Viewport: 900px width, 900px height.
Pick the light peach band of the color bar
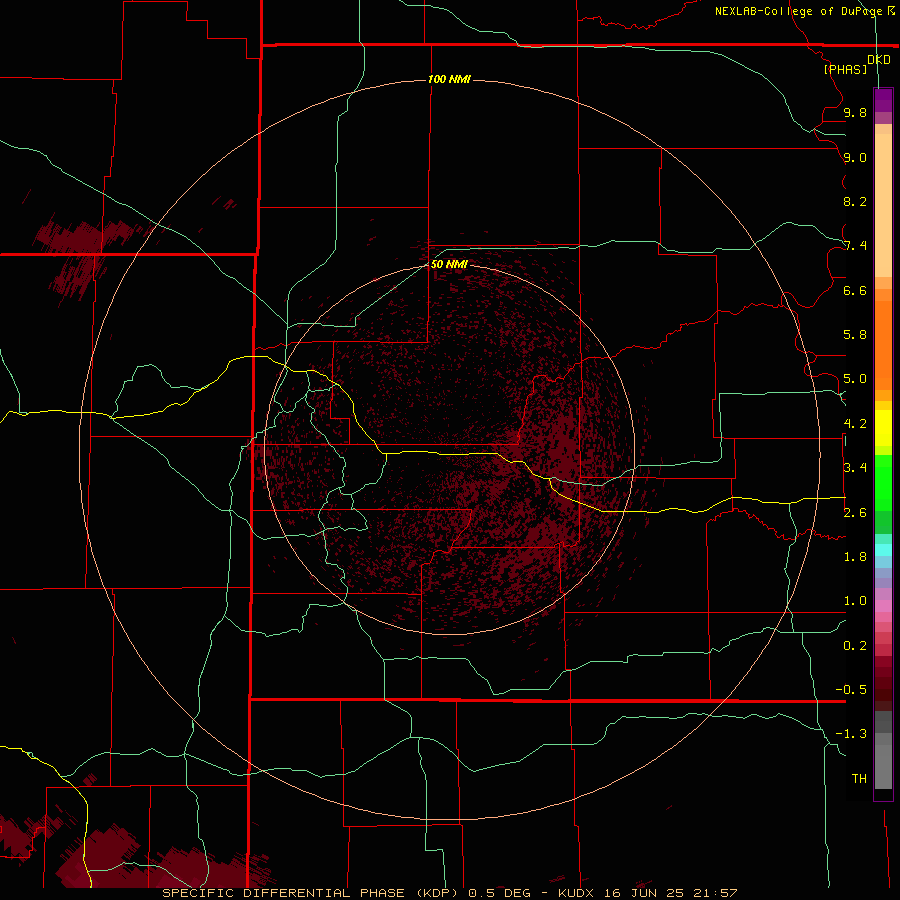883,205
